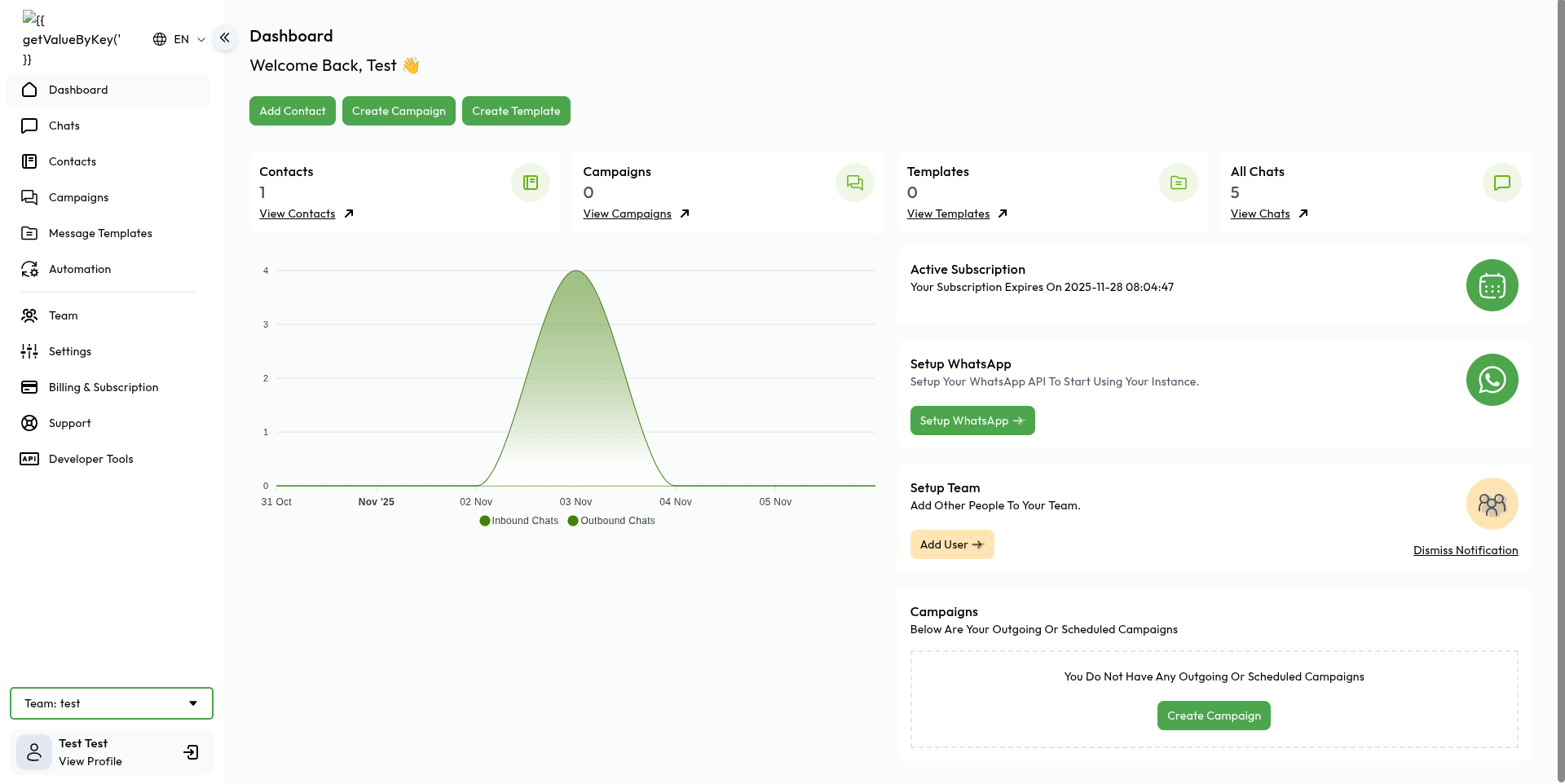Click the subscription calendar icon

click(x=1492, y=285)
